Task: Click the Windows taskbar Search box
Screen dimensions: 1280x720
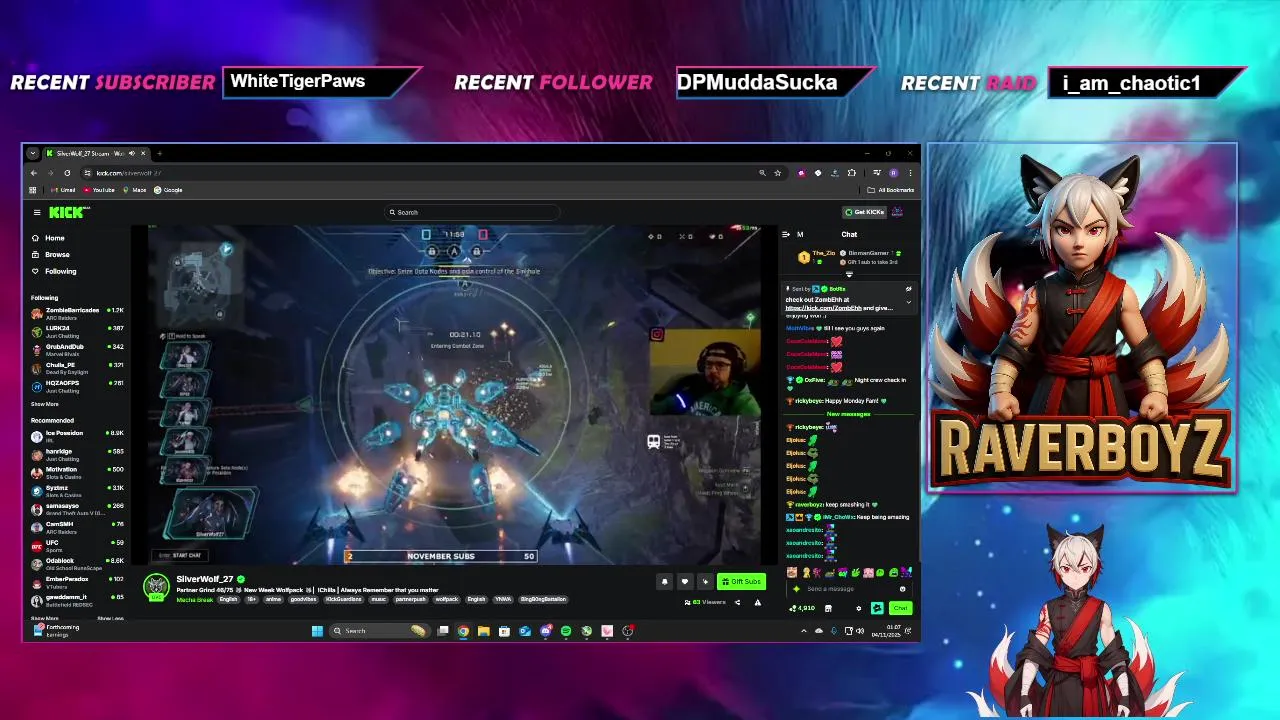Action: pos(381,631)
